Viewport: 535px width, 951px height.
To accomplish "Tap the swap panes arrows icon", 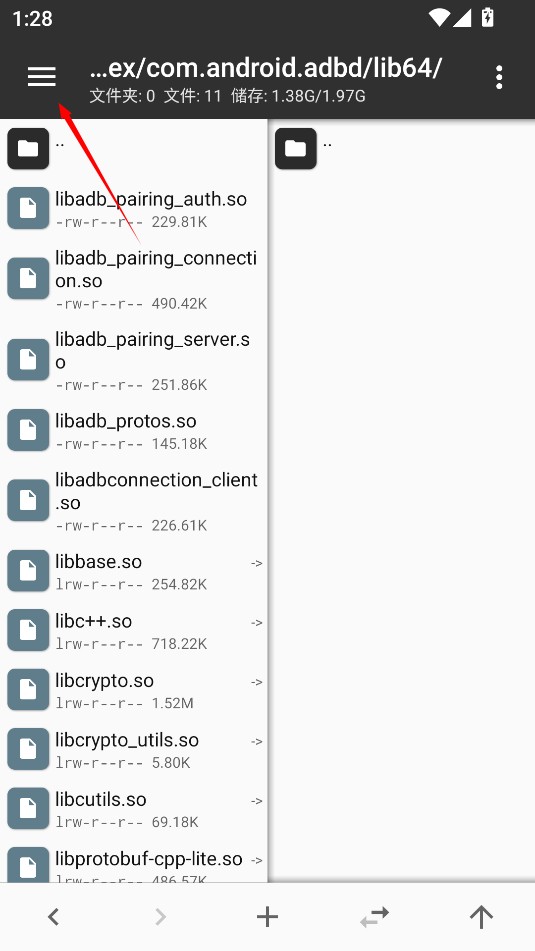I will click(x=374, y=916).
